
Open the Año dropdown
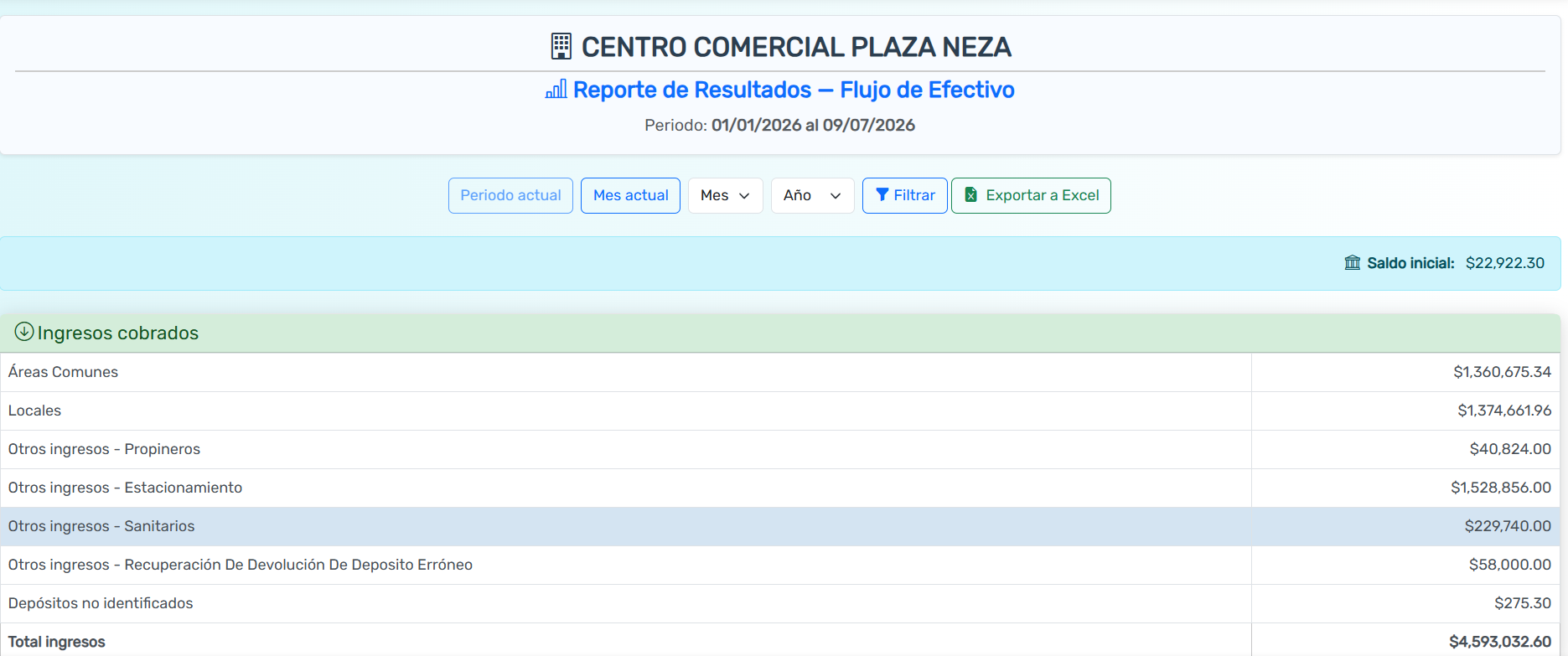click(812, 195)
